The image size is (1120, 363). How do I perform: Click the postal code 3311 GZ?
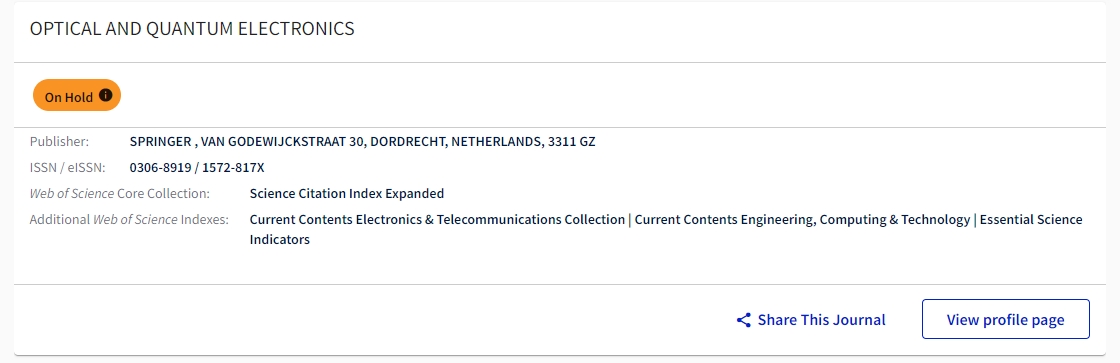point(571,141)
